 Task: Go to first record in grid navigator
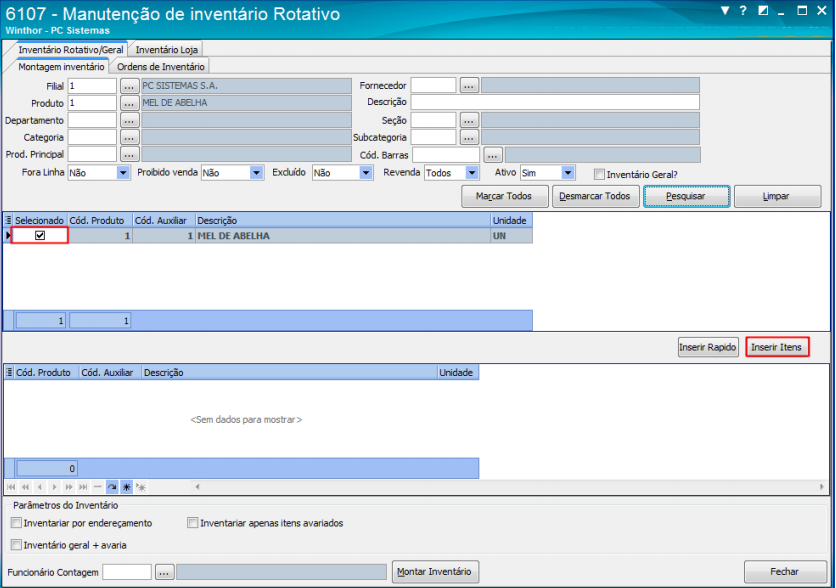tap(11, 487)
